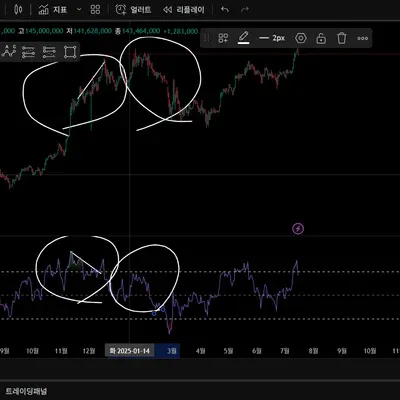The height and width of the screenshot is (400, 400).
Task: Select the second parallel lines tool
Action: 49,52
